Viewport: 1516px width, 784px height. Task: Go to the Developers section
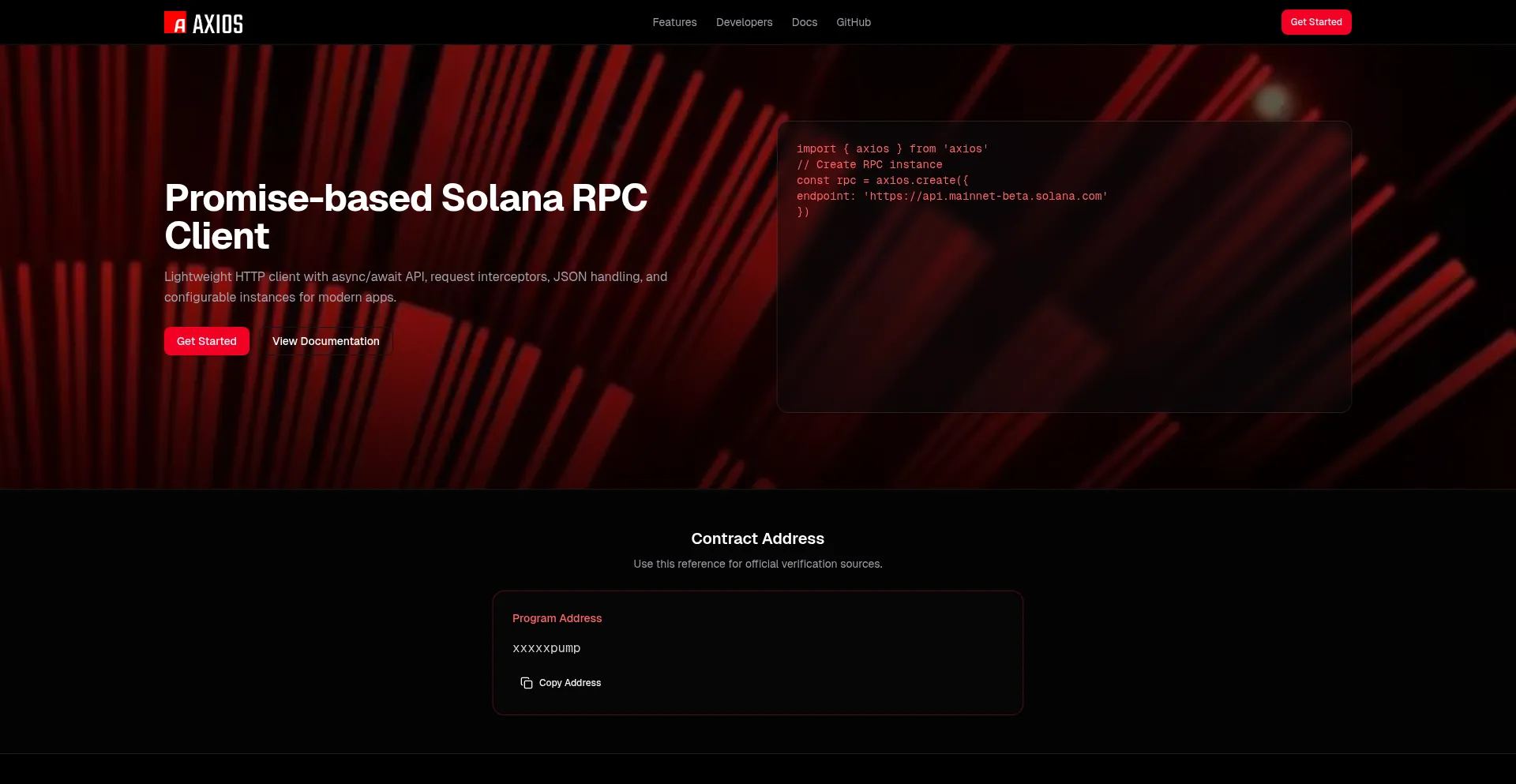pyautogui.click(x=744, y=22)
